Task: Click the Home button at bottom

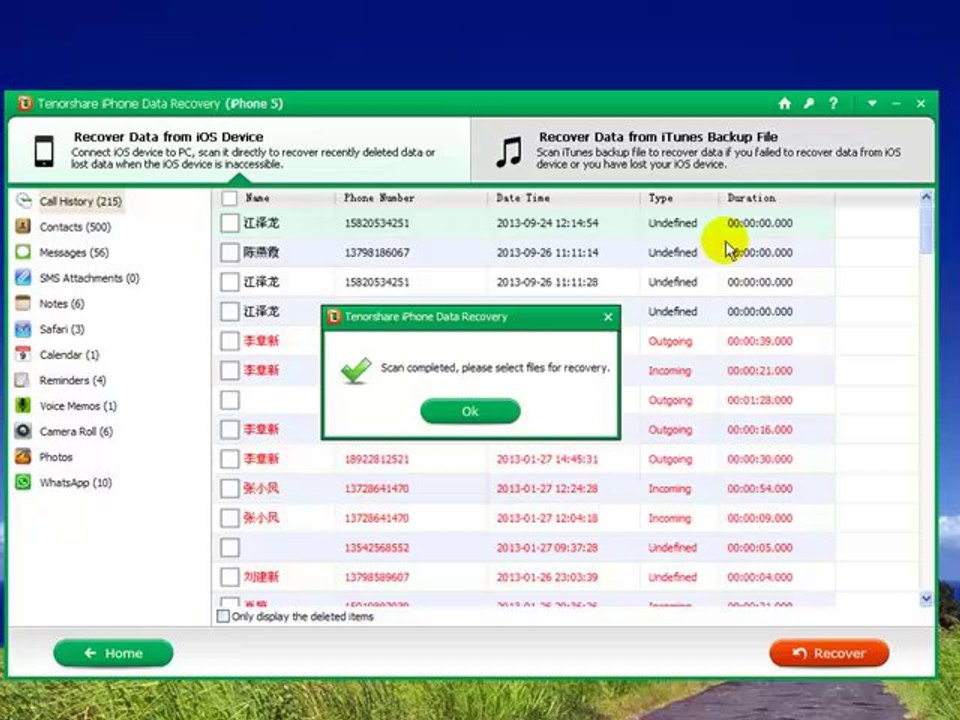Action: 113,653
